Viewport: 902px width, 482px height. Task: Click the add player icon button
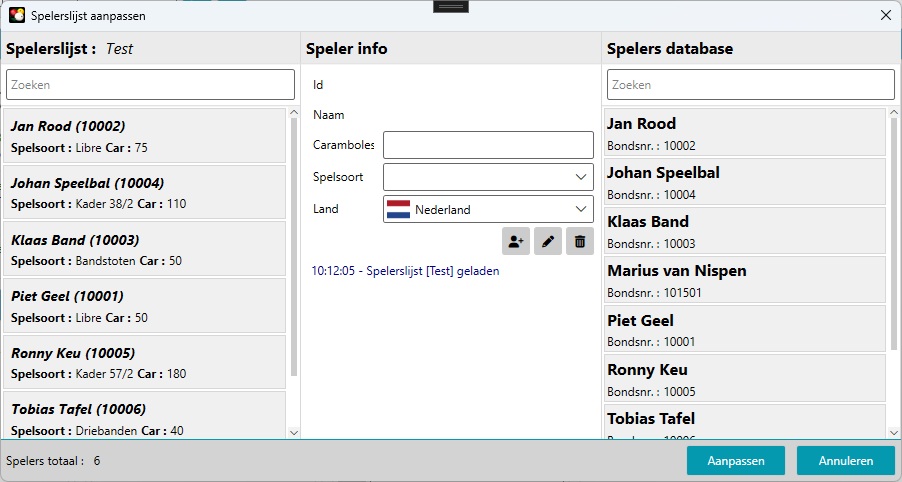coord(516,241)
